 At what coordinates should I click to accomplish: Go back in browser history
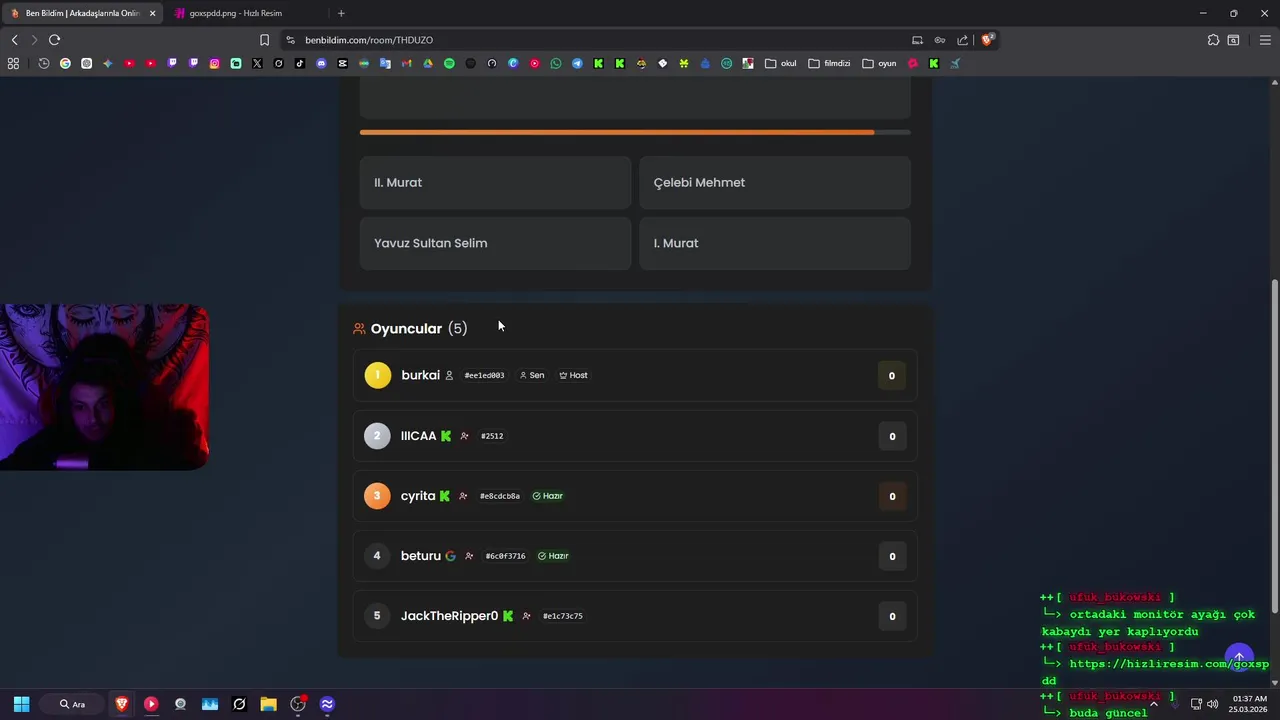pyautogui.click(x=14, y=40)
